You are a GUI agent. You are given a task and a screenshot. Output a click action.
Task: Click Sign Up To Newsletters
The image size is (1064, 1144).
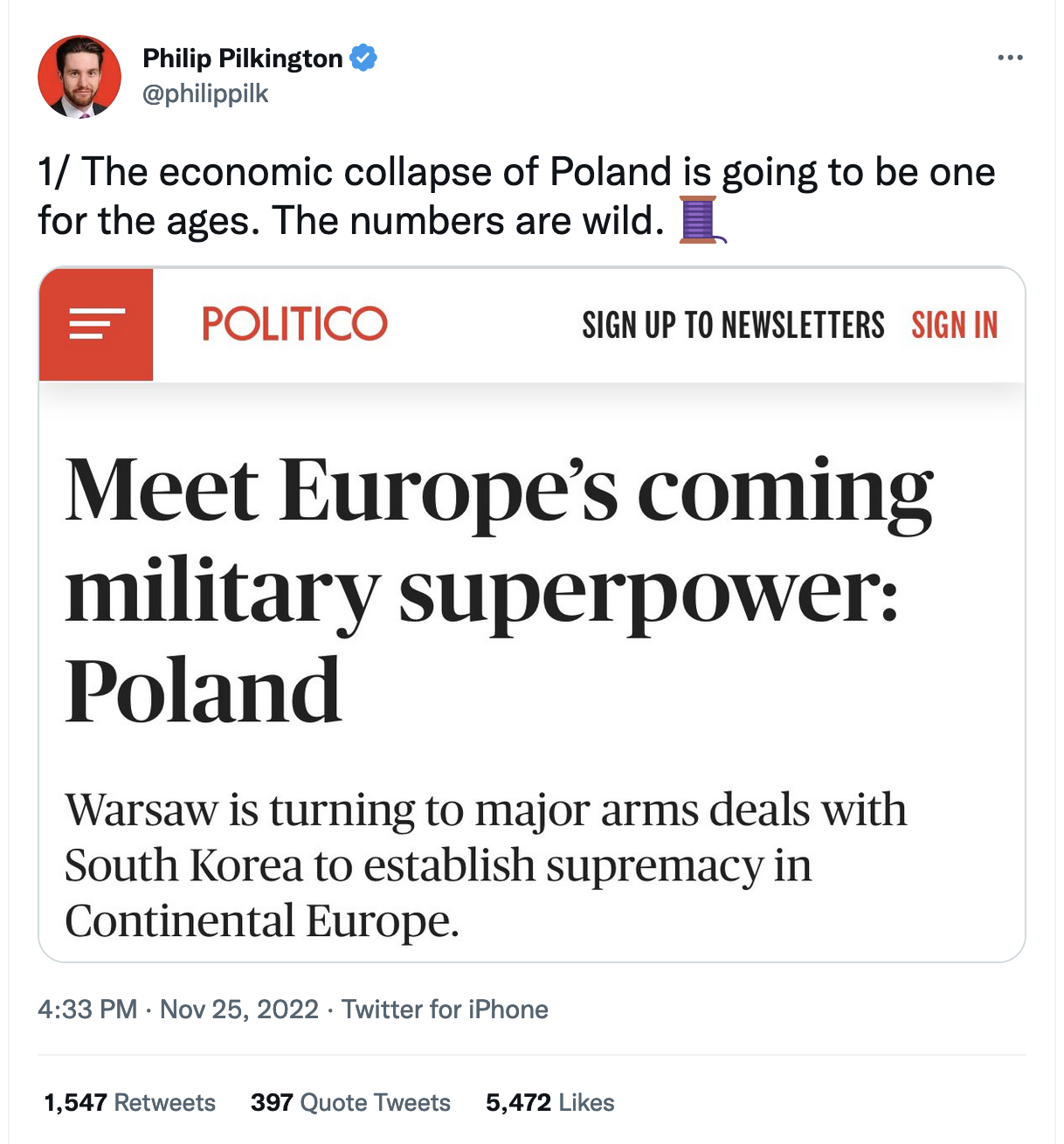[733, 325]
